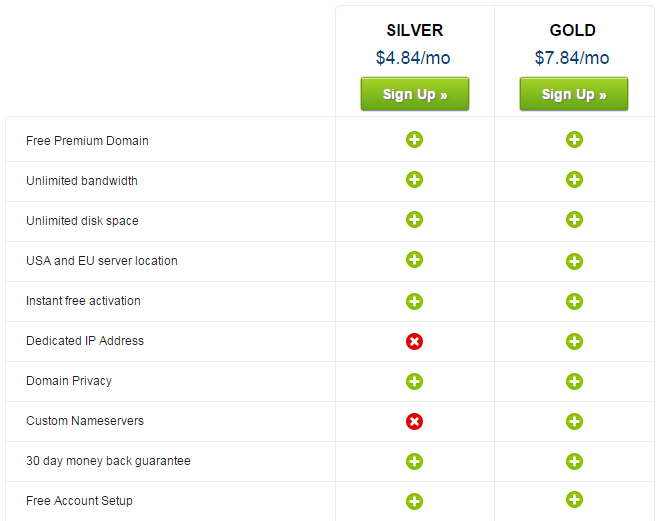Click Silver's red X for Dedicated IP Address
Image resolution: width=660 pixels, height=521 pixels.
[x=414, y=341]
